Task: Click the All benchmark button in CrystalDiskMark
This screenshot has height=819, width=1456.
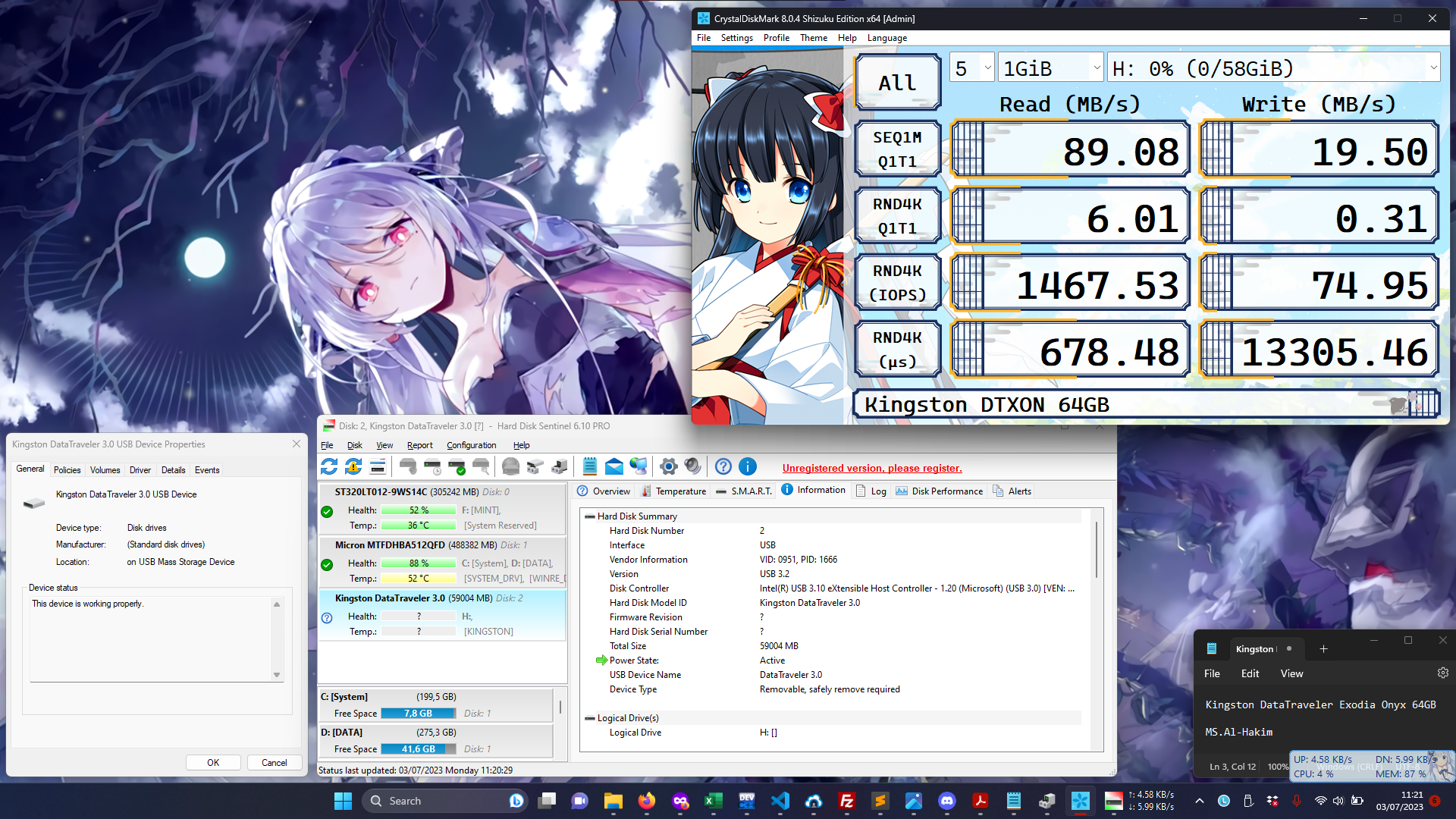Action: click(x=897, y=83)
